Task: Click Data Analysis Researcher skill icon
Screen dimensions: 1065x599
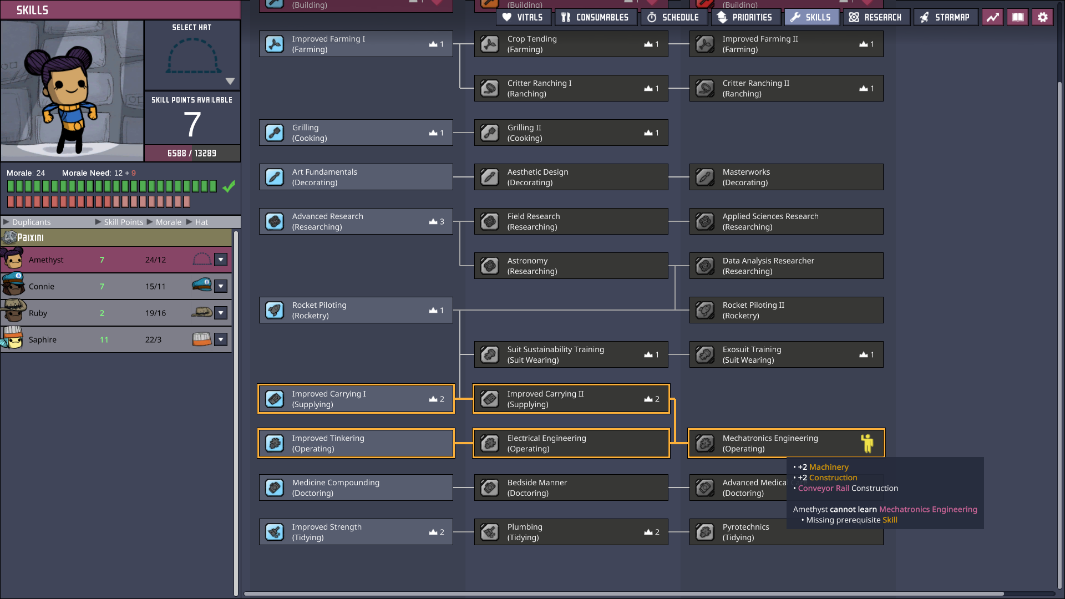Action: (x=705, y=266)
